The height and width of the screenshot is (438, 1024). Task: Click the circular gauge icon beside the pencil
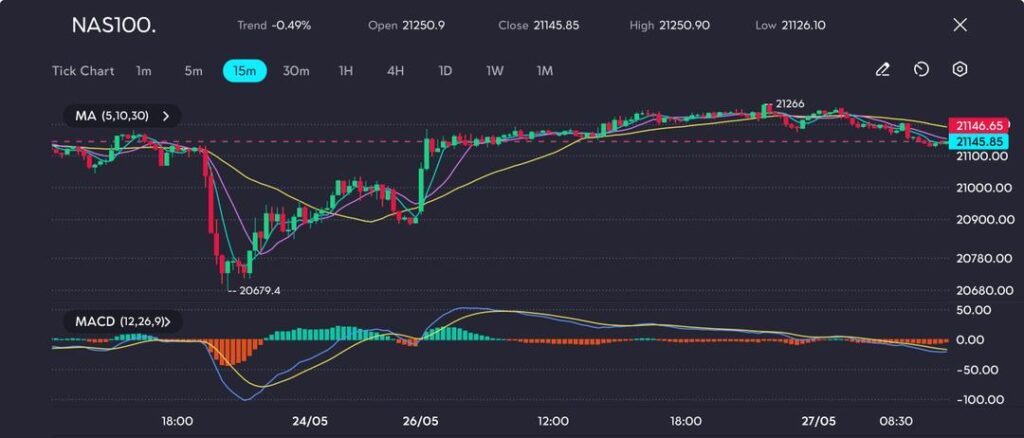coord(921,70)
